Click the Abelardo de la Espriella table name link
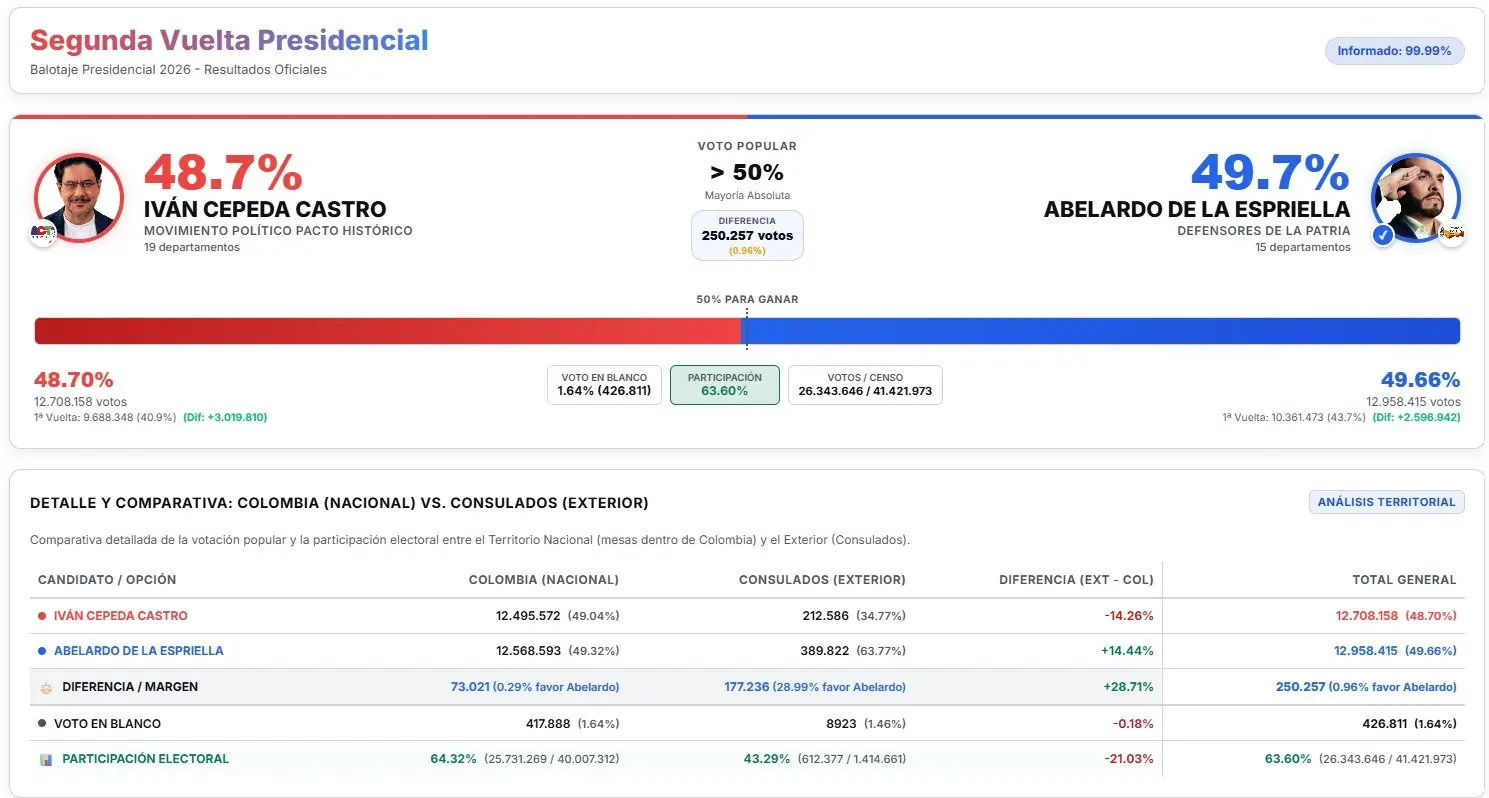Screen dimensions: 1489x798 [139, 651]
